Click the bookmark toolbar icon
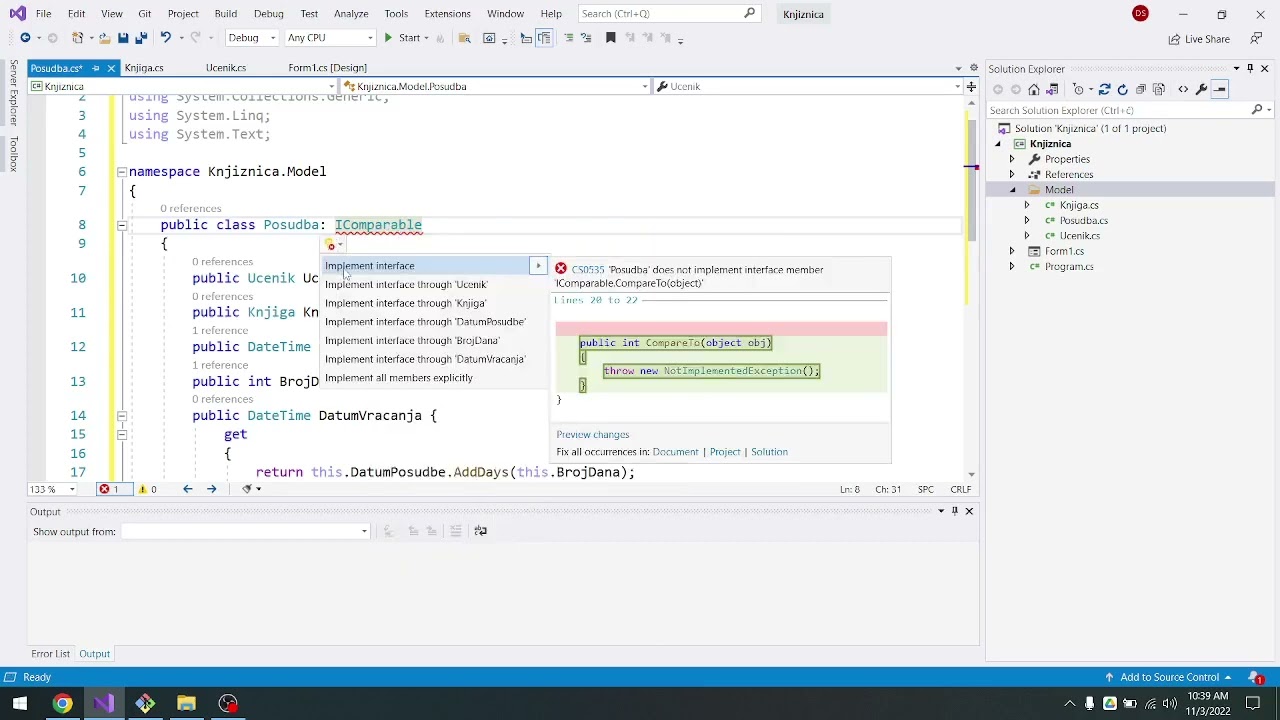Viewport: 1280px width, 720px height. 611,38
